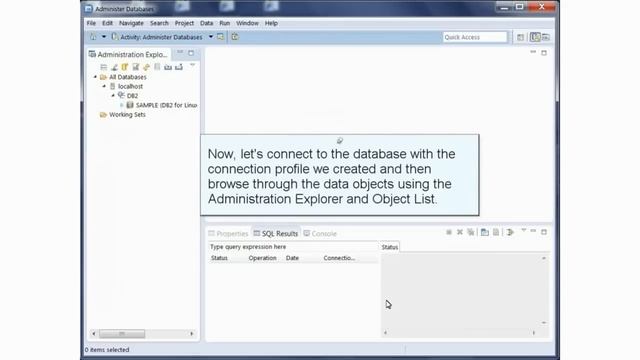640x360 pixels.
Task: Click the explorer scrollbar left arrow
Action: pos(93,333)
